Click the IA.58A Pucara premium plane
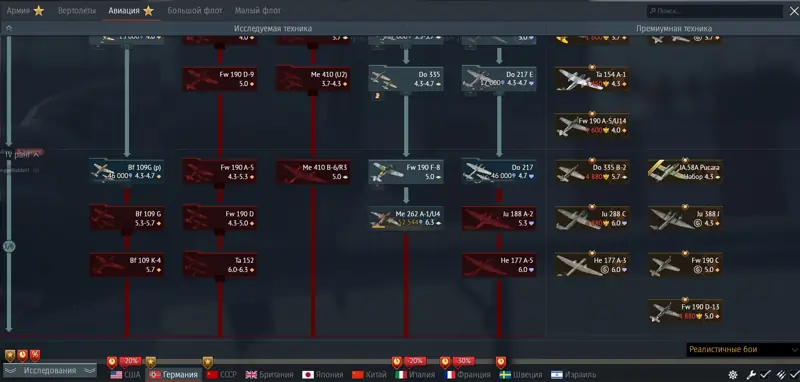 pos(685,172)
